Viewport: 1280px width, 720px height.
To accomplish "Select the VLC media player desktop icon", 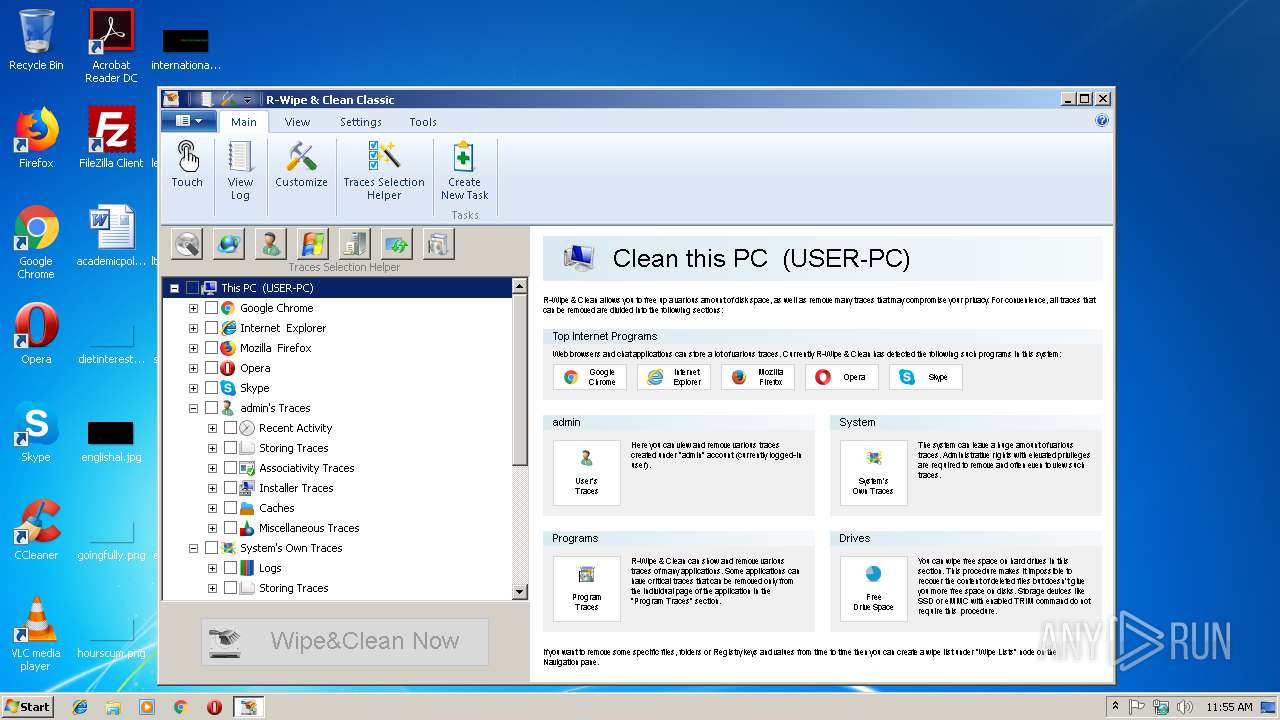I will [36, 634].
